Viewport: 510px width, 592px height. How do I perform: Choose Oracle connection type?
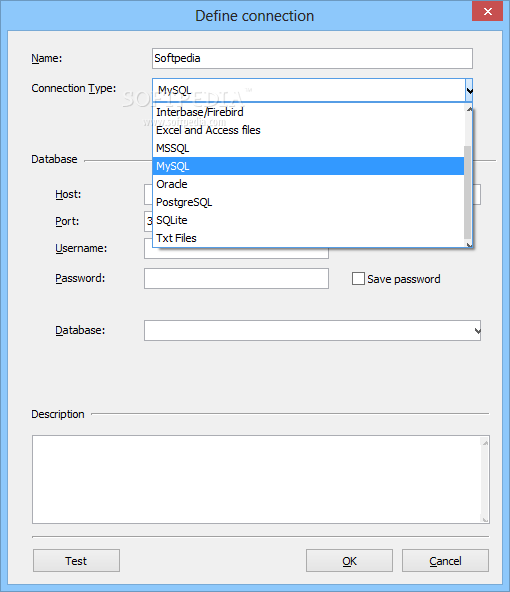click(x=308, y=184)
